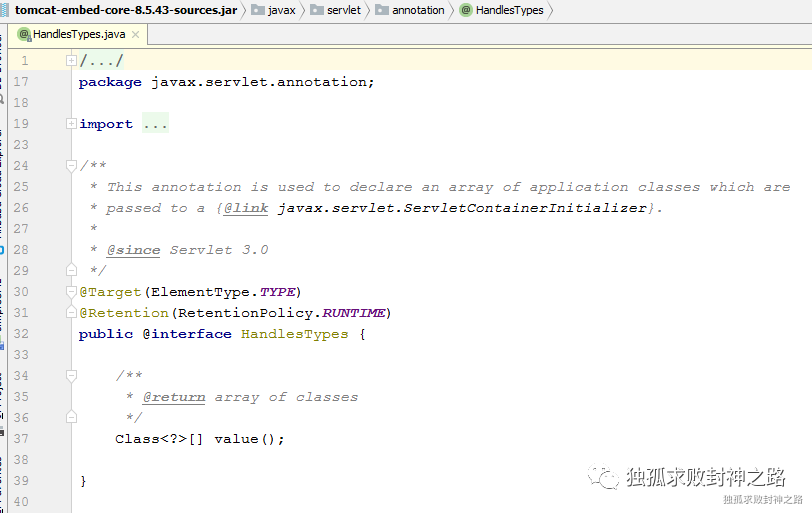The height and width of the screenshot is (513, 812).
Task: Click the @link tag in the Javadoc
Action: click(246, 208)
